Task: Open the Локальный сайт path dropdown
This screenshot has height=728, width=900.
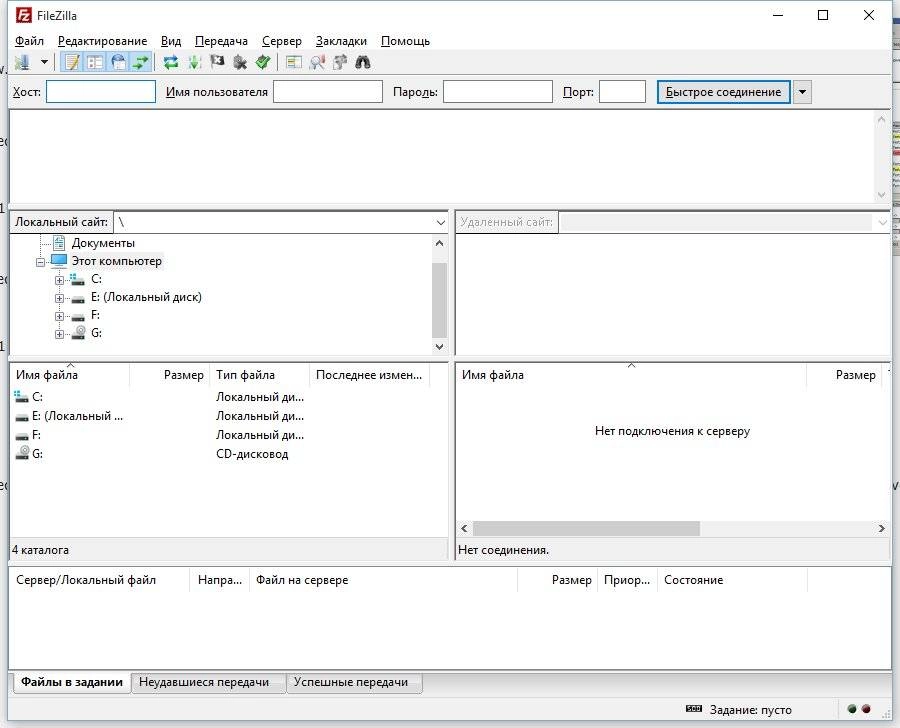Action: [x=440, y=222]
